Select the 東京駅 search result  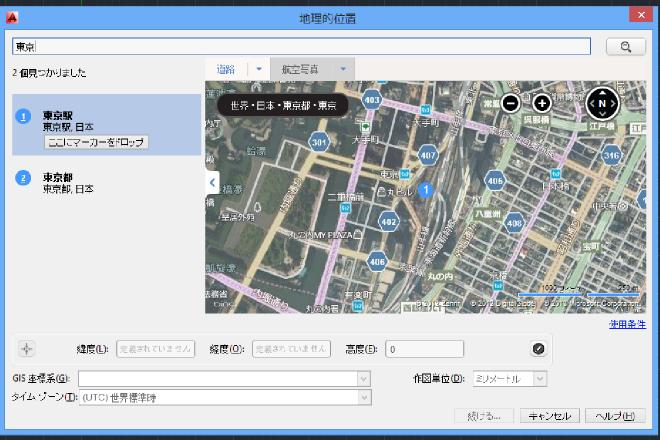coord(106,125)
